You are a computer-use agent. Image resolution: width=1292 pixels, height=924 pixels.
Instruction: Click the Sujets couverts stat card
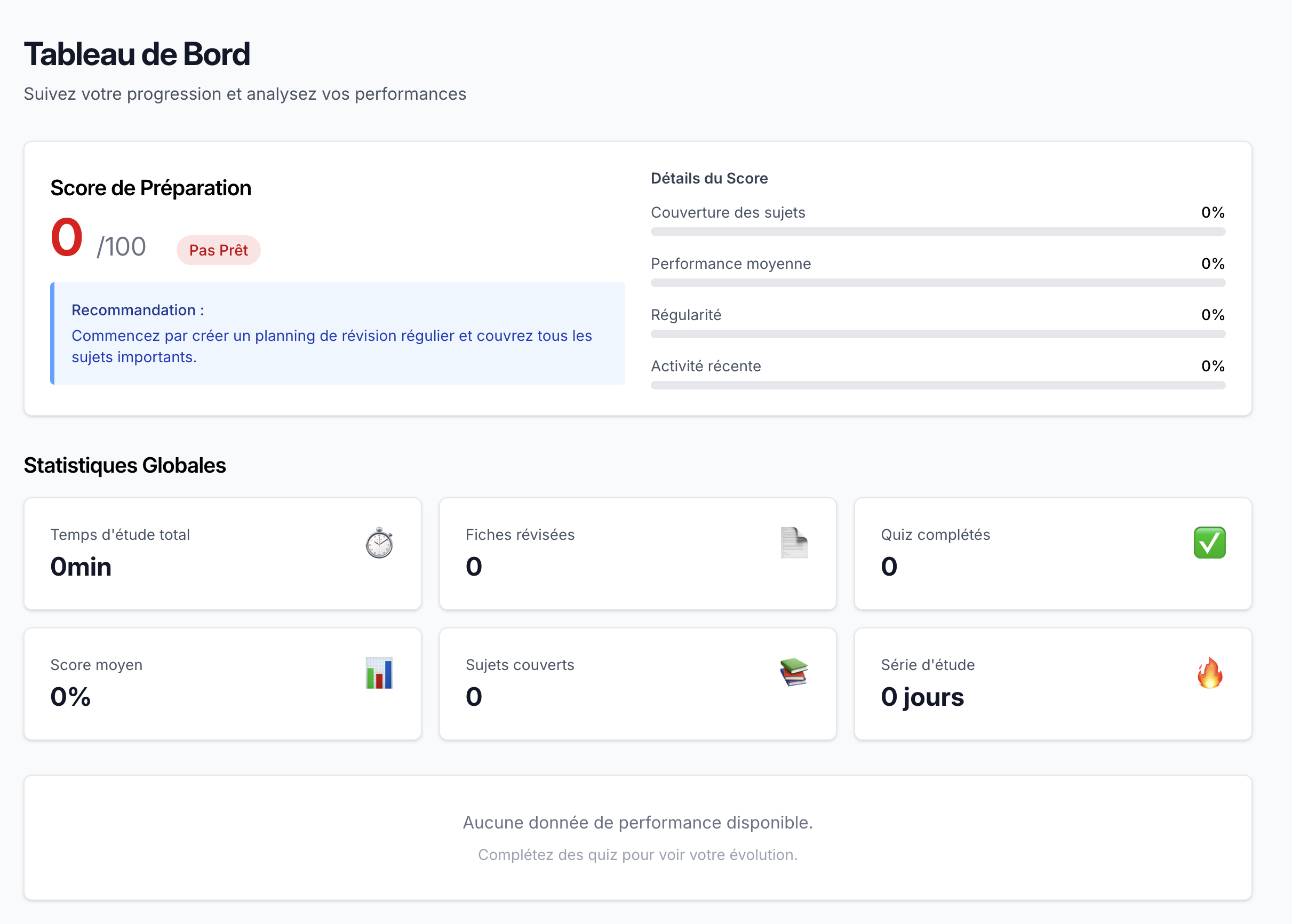[x=637, y=684]
